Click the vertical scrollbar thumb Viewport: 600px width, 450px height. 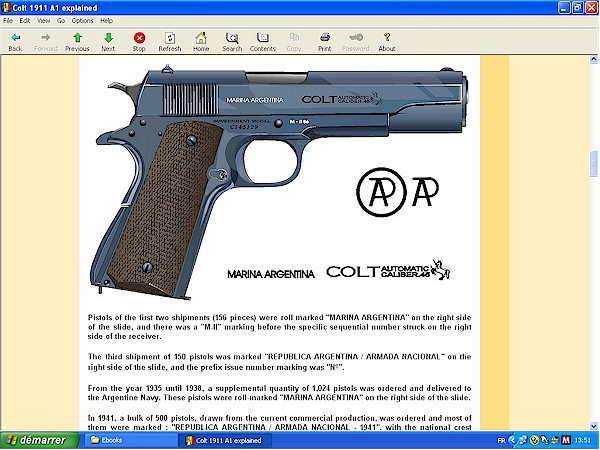coord(593,164)
